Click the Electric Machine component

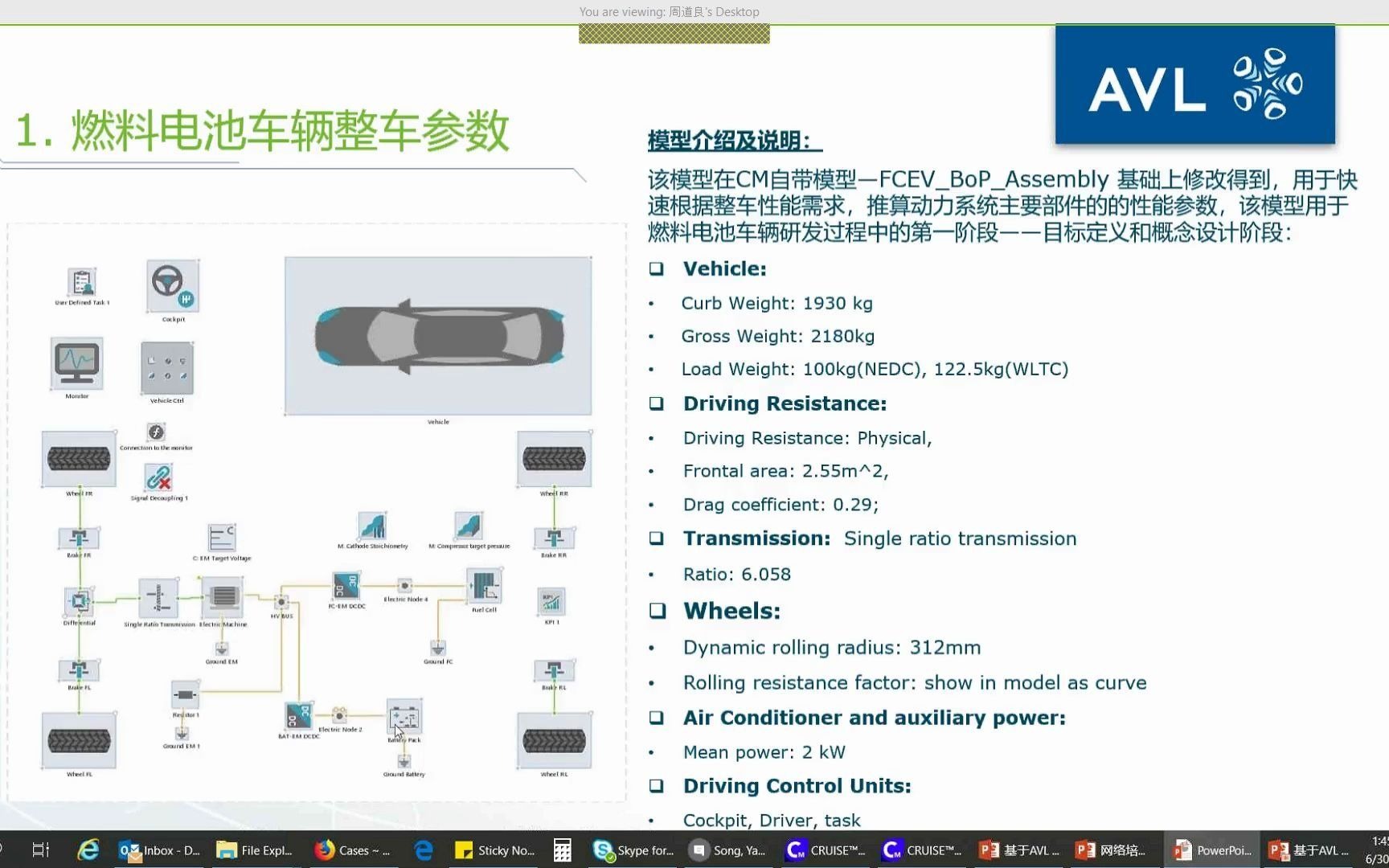(223, 598)
